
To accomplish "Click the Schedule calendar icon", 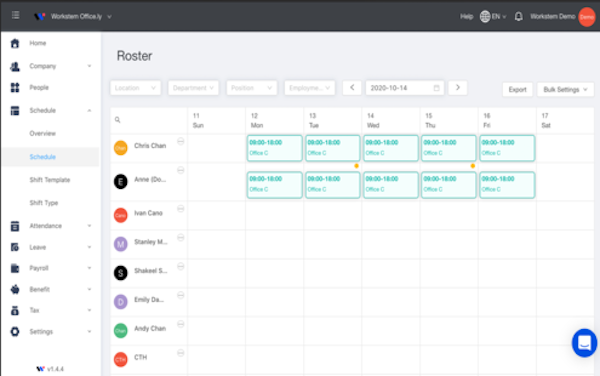I will point(15,111).
